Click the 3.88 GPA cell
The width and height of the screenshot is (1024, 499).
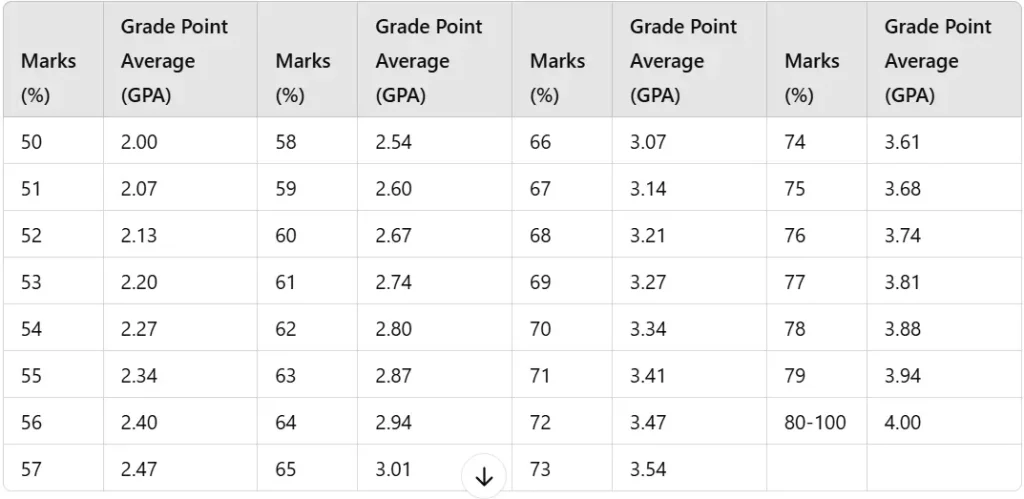point(902,329)
